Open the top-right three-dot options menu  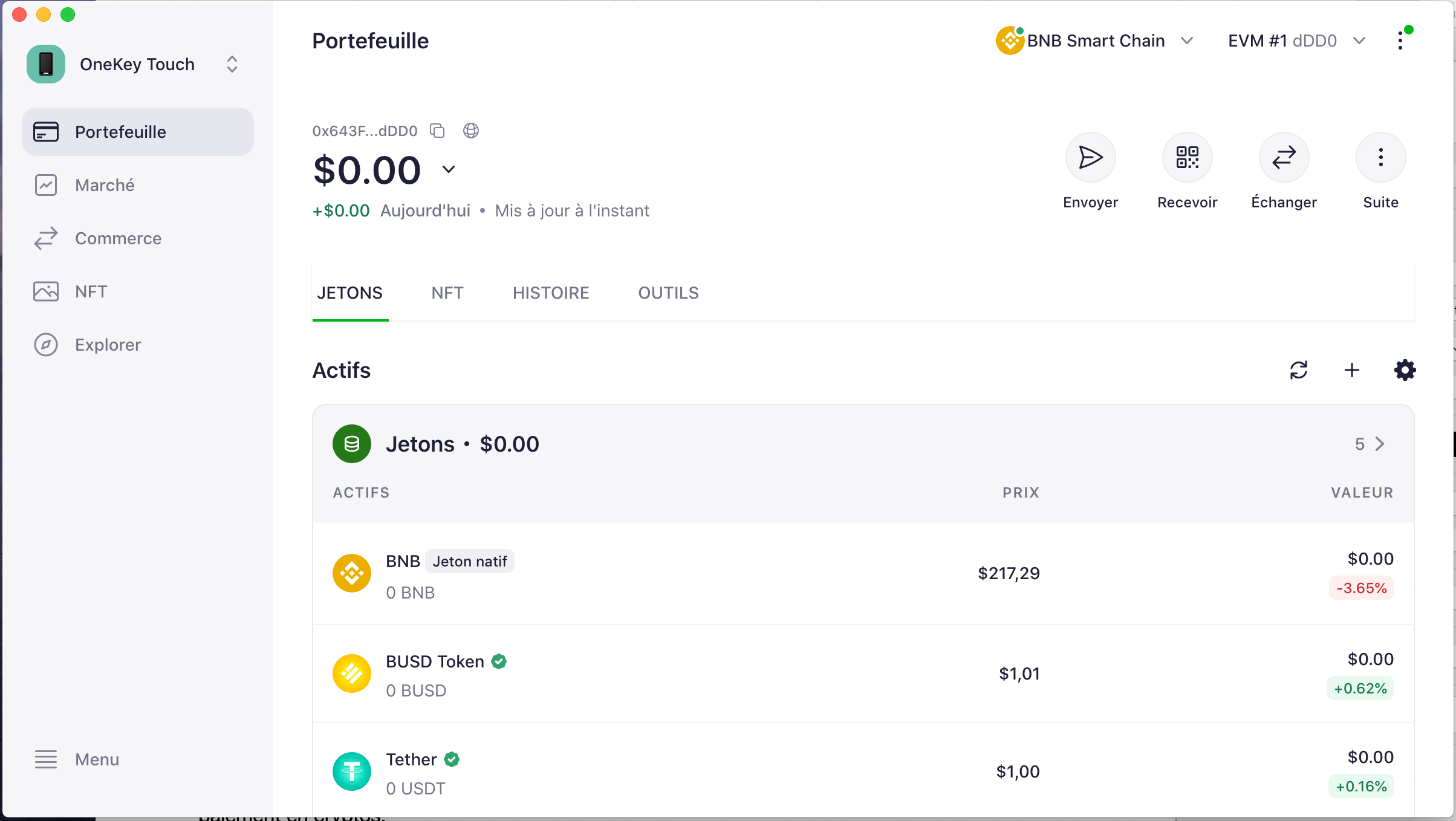pyautogui.click(x=1400, y=41)
